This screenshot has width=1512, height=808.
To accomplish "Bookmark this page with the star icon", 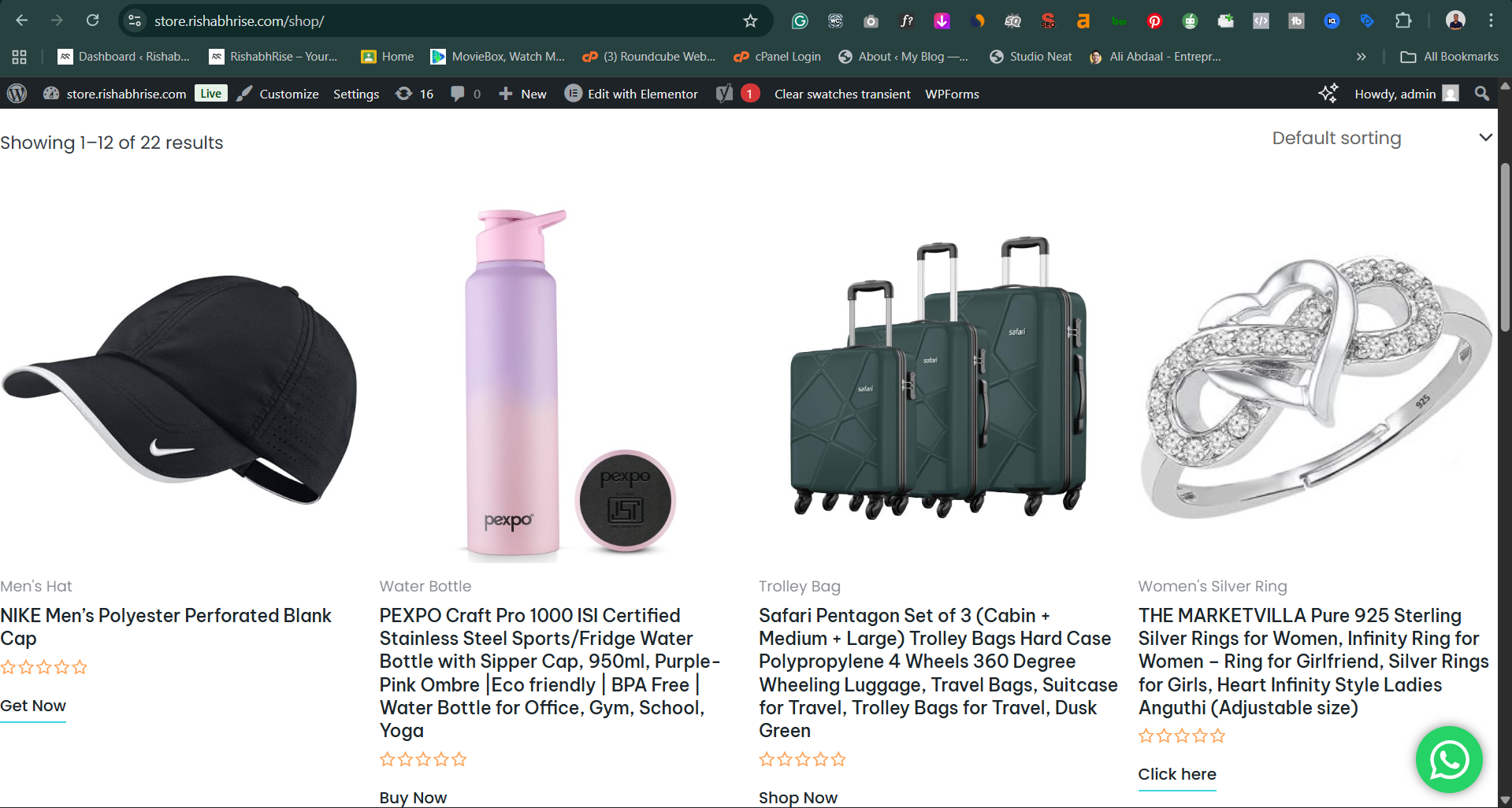I will (750, 21).
